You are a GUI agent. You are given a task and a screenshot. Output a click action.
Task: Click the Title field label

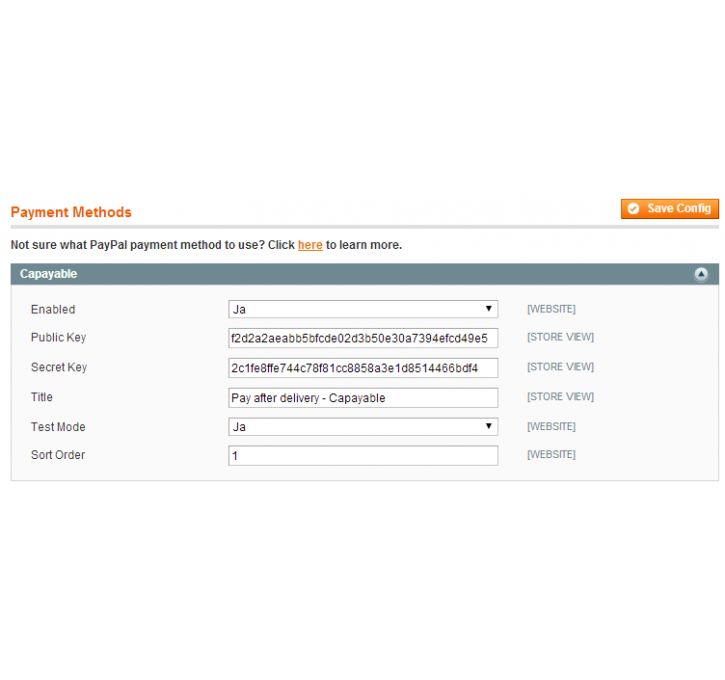(x=42, y=397)
